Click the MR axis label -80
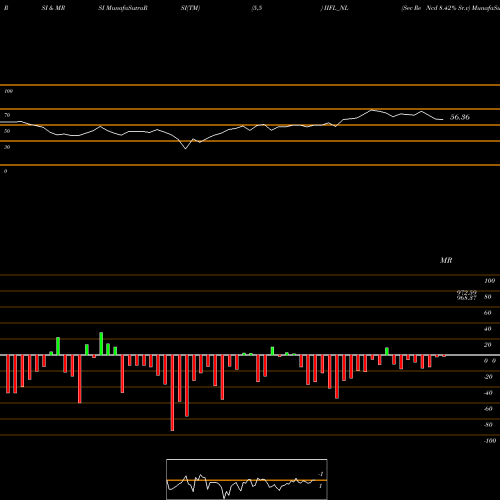Viewport: 500px width, 500px height. 488,425
